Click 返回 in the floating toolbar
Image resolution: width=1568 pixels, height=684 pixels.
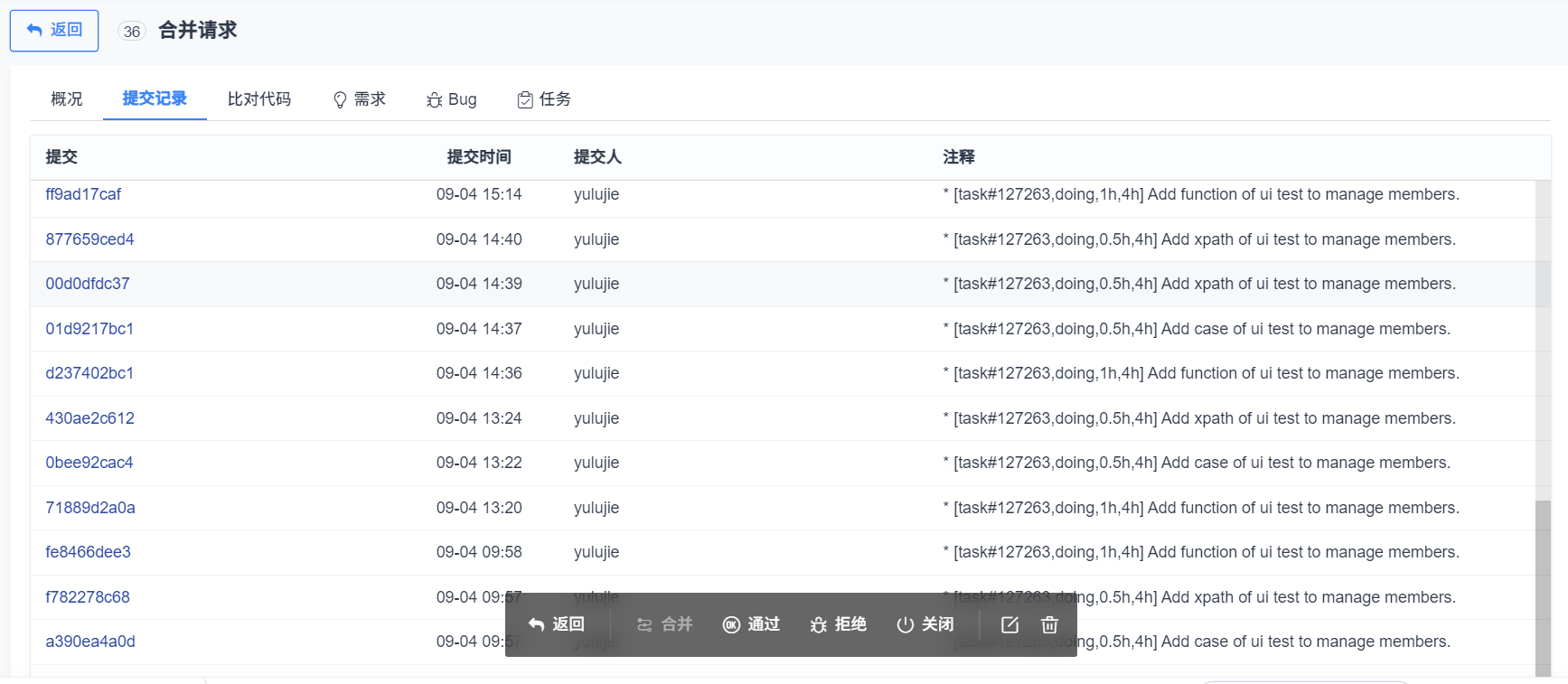[x=557, y=624]
